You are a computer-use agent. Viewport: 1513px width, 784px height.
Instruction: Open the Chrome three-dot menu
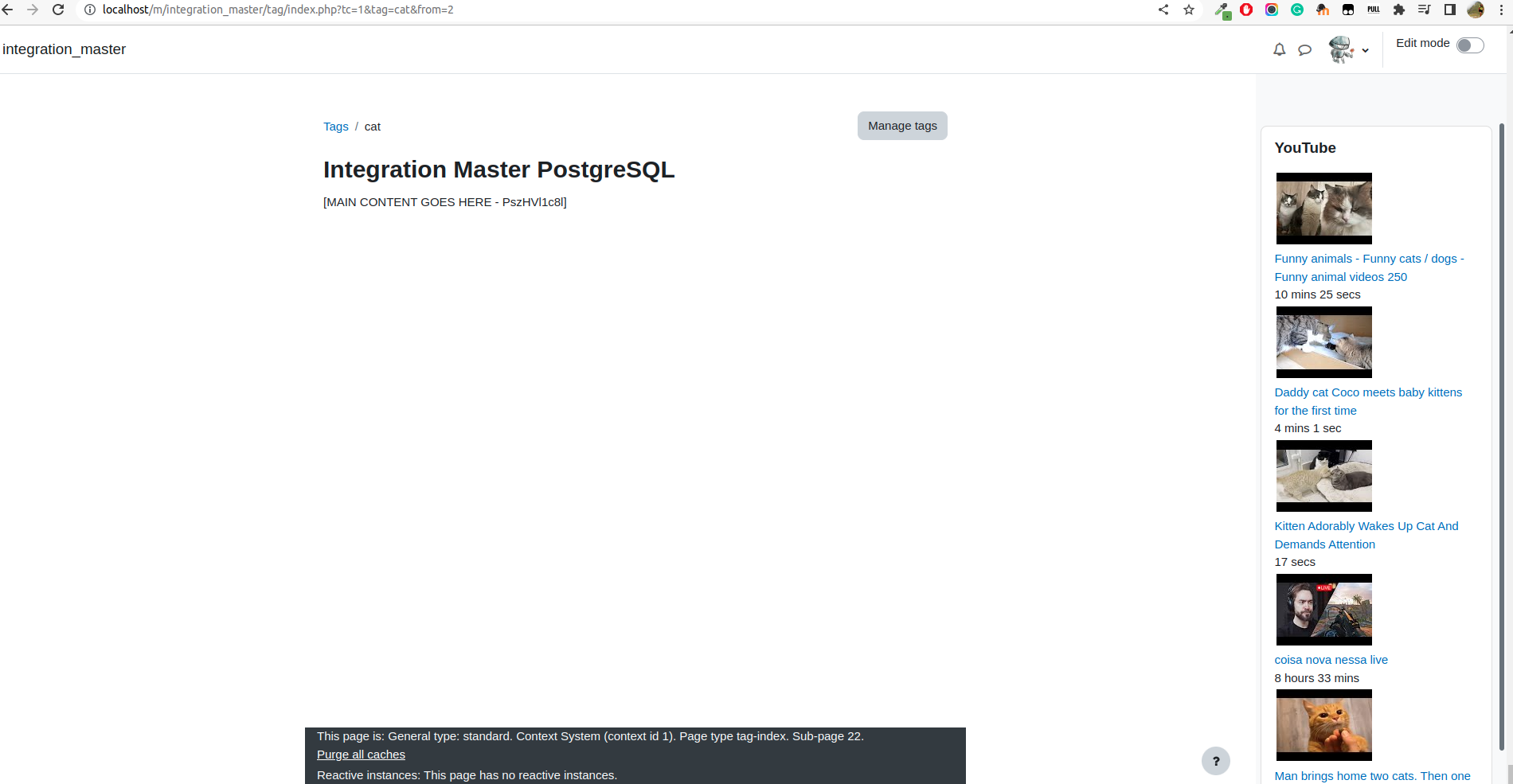[1501, 10]
